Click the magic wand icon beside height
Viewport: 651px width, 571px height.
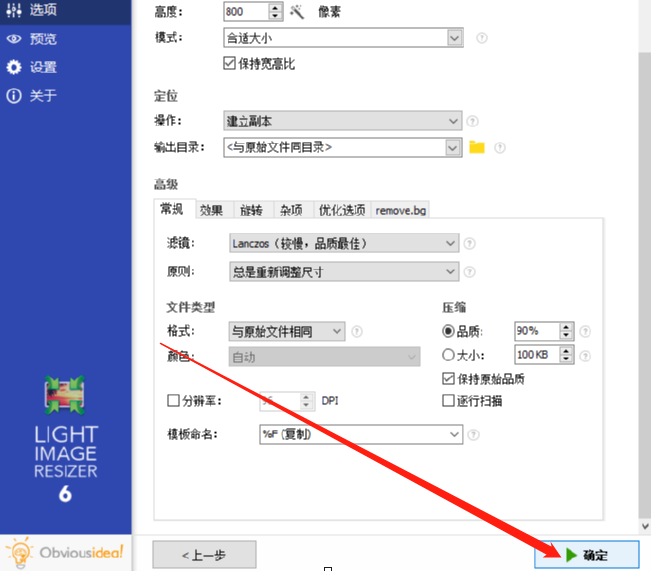[297, 12]
